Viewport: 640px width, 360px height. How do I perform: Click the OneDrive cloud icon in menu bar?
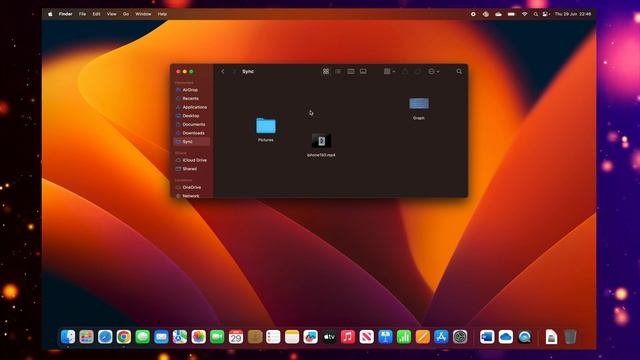click(x=498, y=14)
